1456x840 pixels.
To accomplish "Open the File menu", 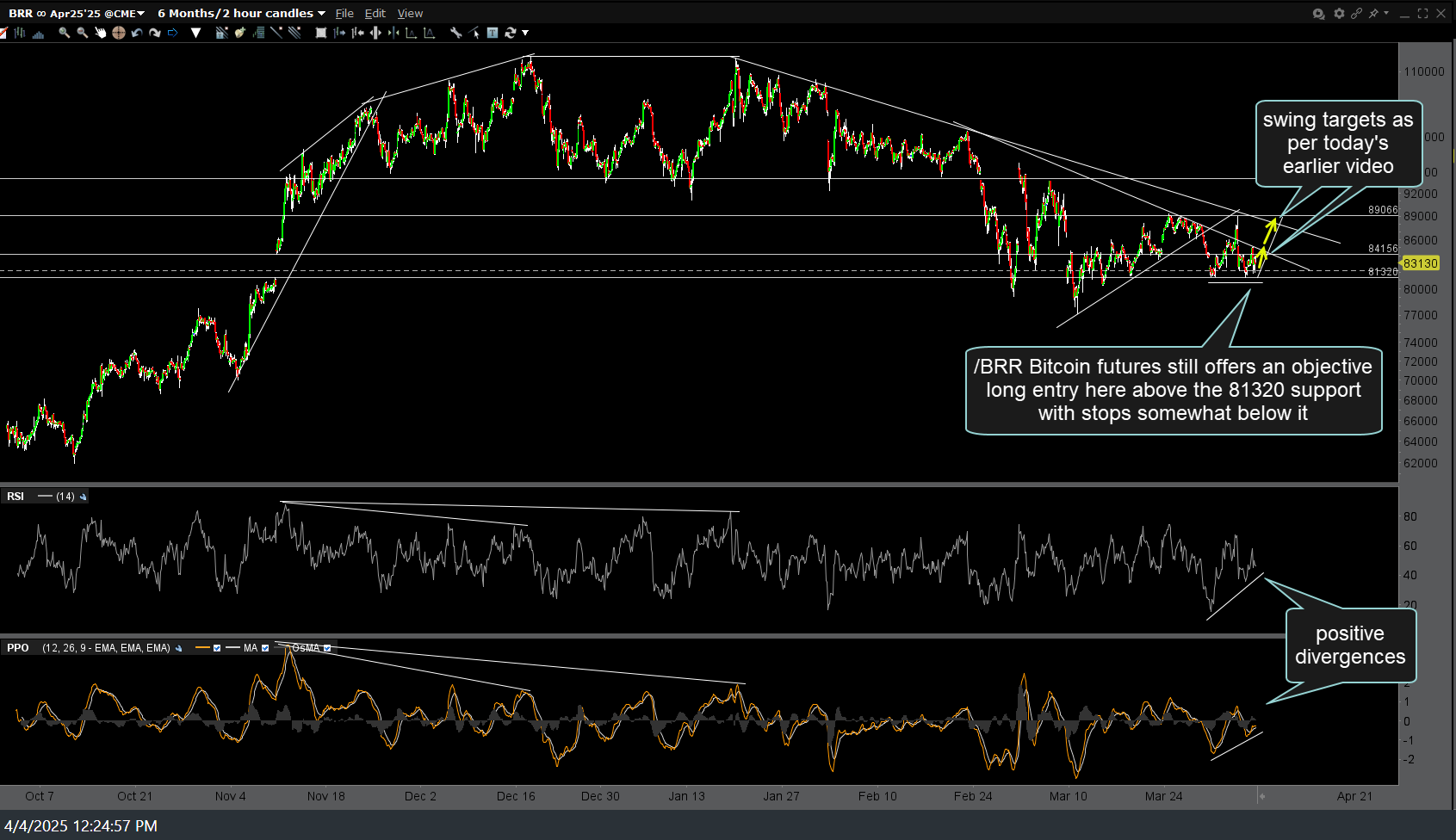I will coord(344,13).
